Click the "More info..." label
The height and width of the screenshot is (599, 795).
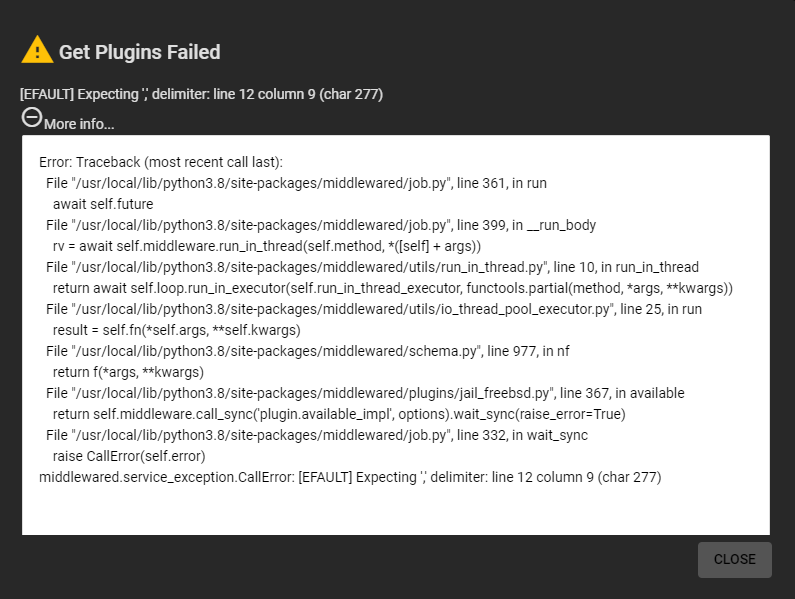[79, 124]
